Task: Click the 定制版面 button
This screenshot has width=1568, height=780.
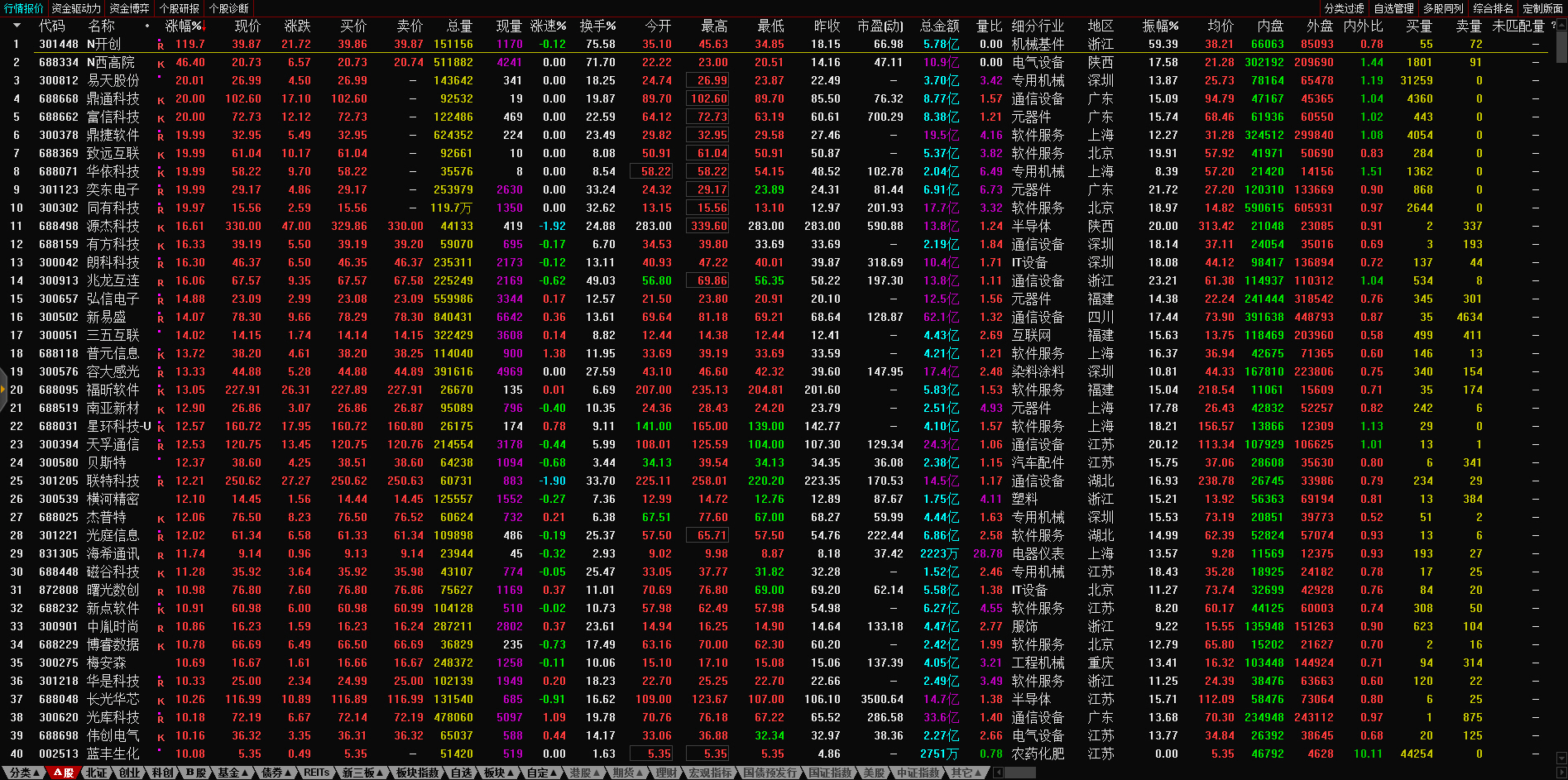Action: coord(1542,8)
